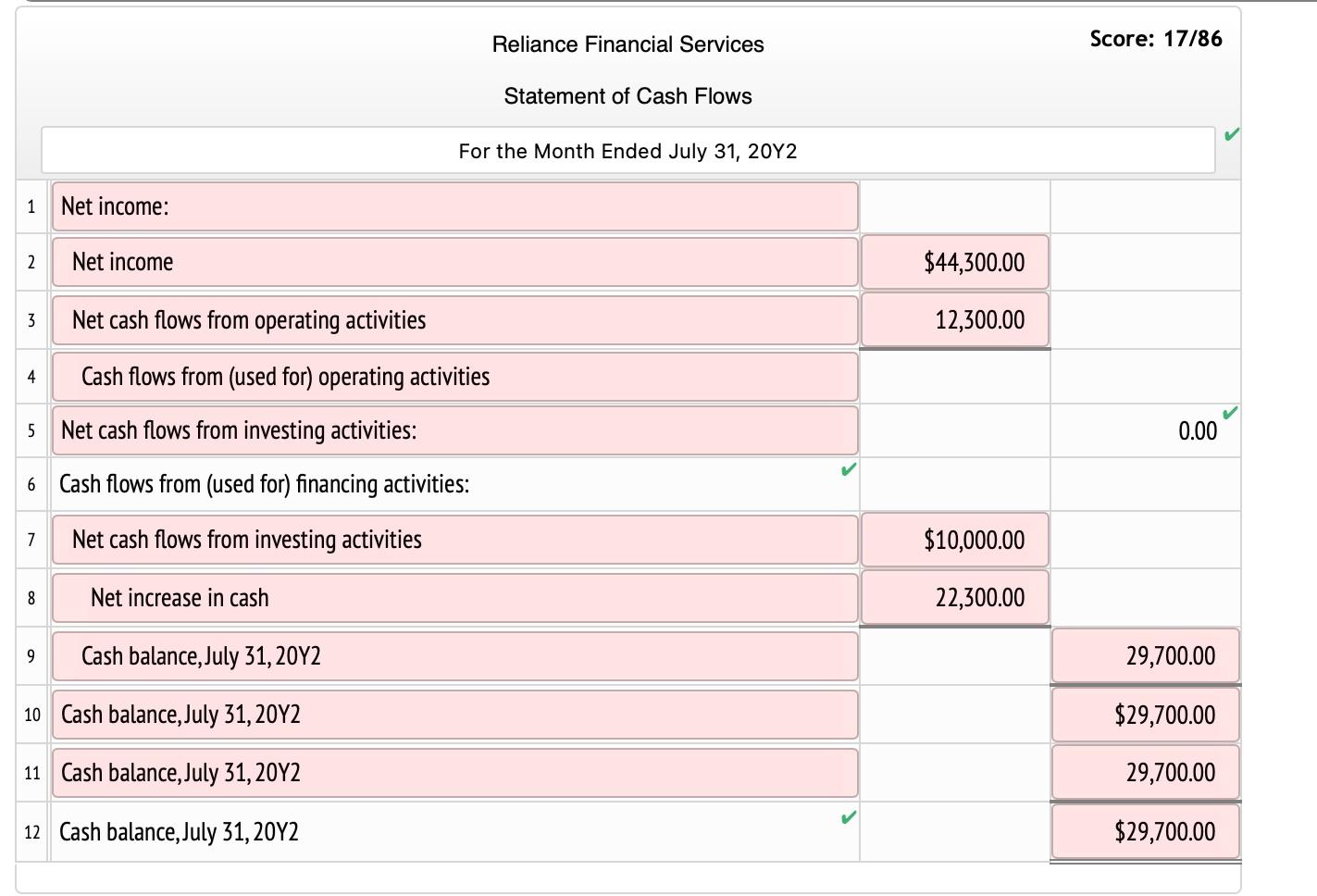The height and width of the screenshot is (896, 1317).
Task: Select row 11 label 'Cash balance, July 31, 20Y2'
Action: (x=455, y=773)
